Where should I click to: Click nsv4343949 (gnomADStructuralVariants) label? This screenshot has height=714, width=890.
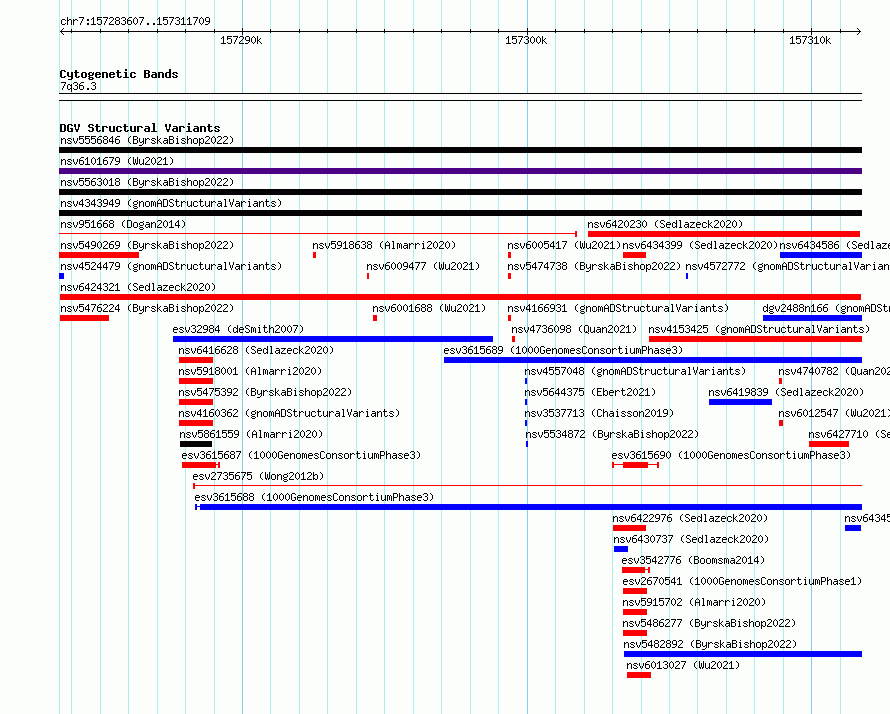[171, 203]
